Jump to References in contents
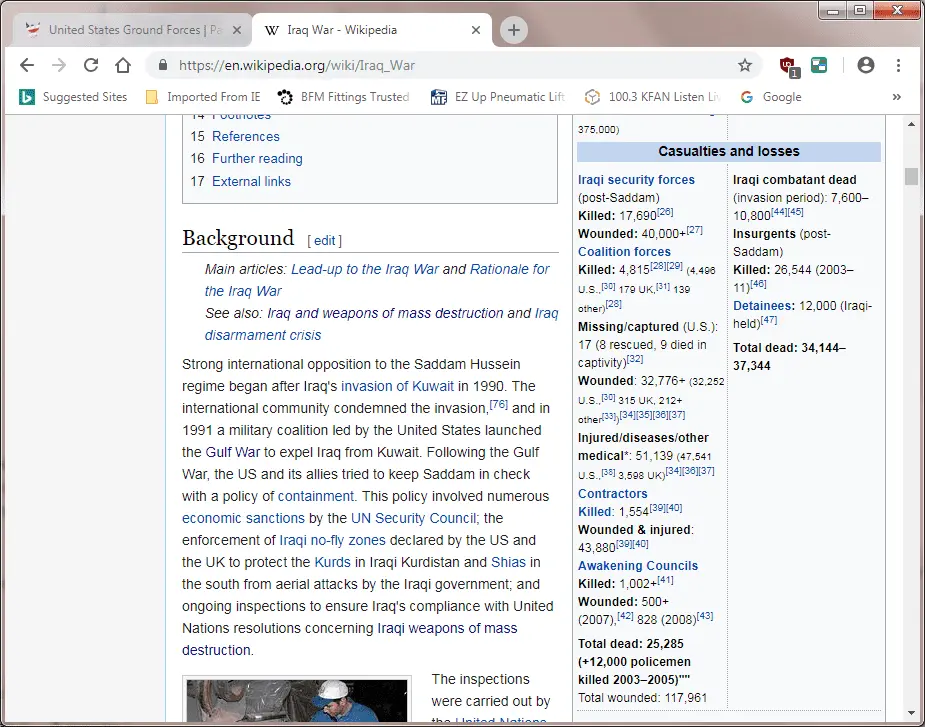The image size is (925, 727). point(245,136)
